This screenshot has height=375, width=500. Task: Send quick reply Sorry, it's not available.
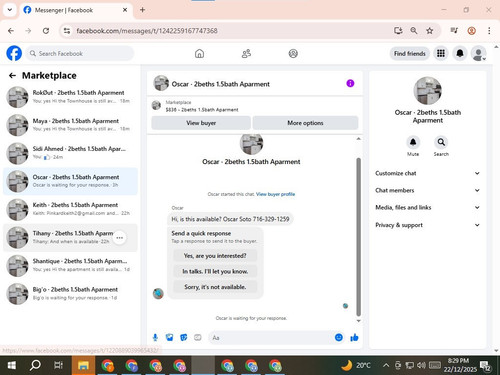[215, 287]
